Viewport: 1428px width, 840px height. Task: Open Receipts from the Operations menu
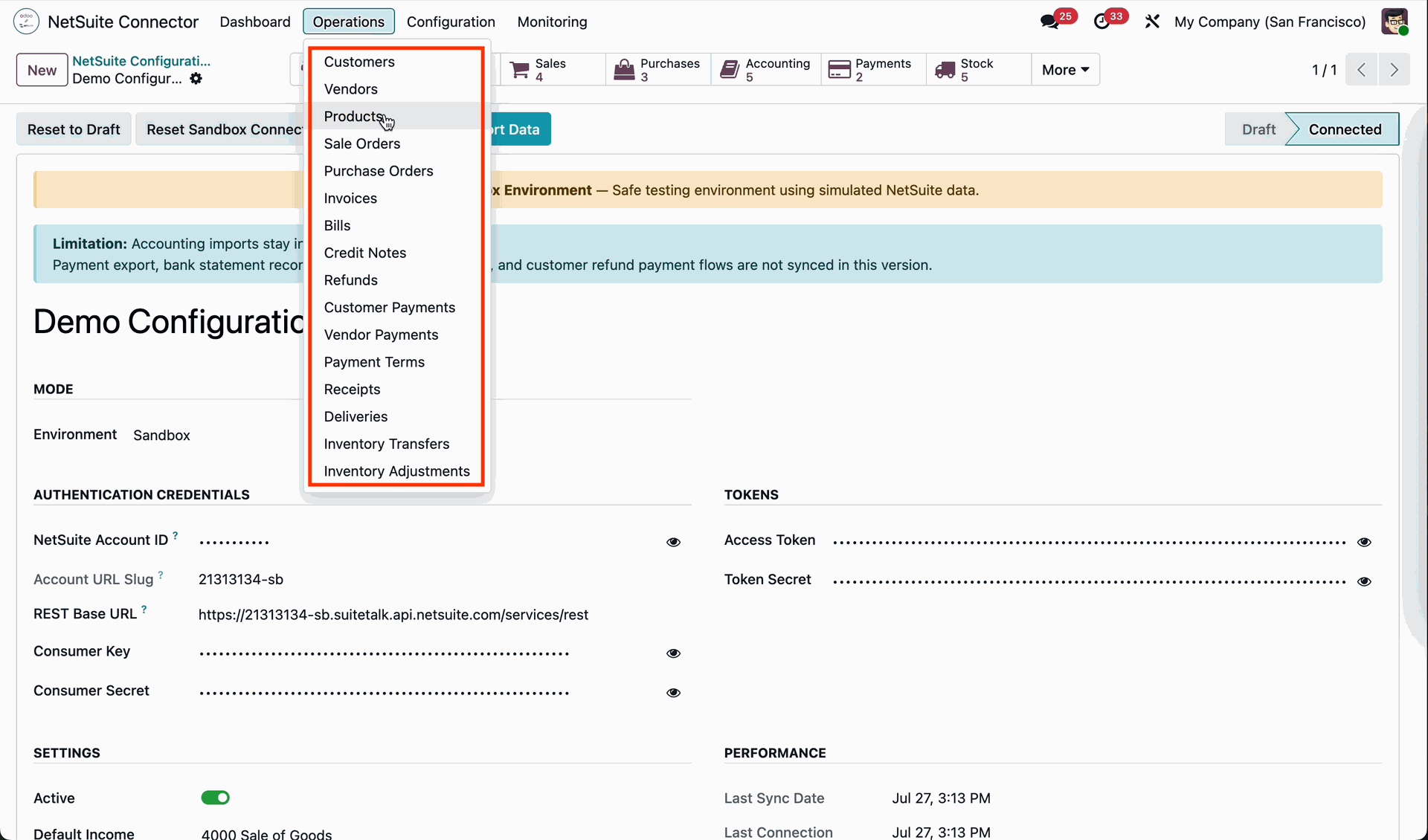396,390
